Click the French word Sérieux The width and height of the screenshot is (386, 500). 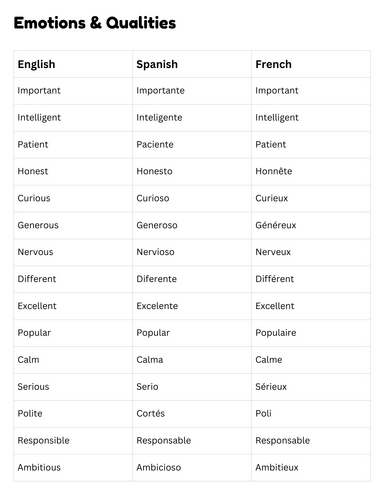271,387
